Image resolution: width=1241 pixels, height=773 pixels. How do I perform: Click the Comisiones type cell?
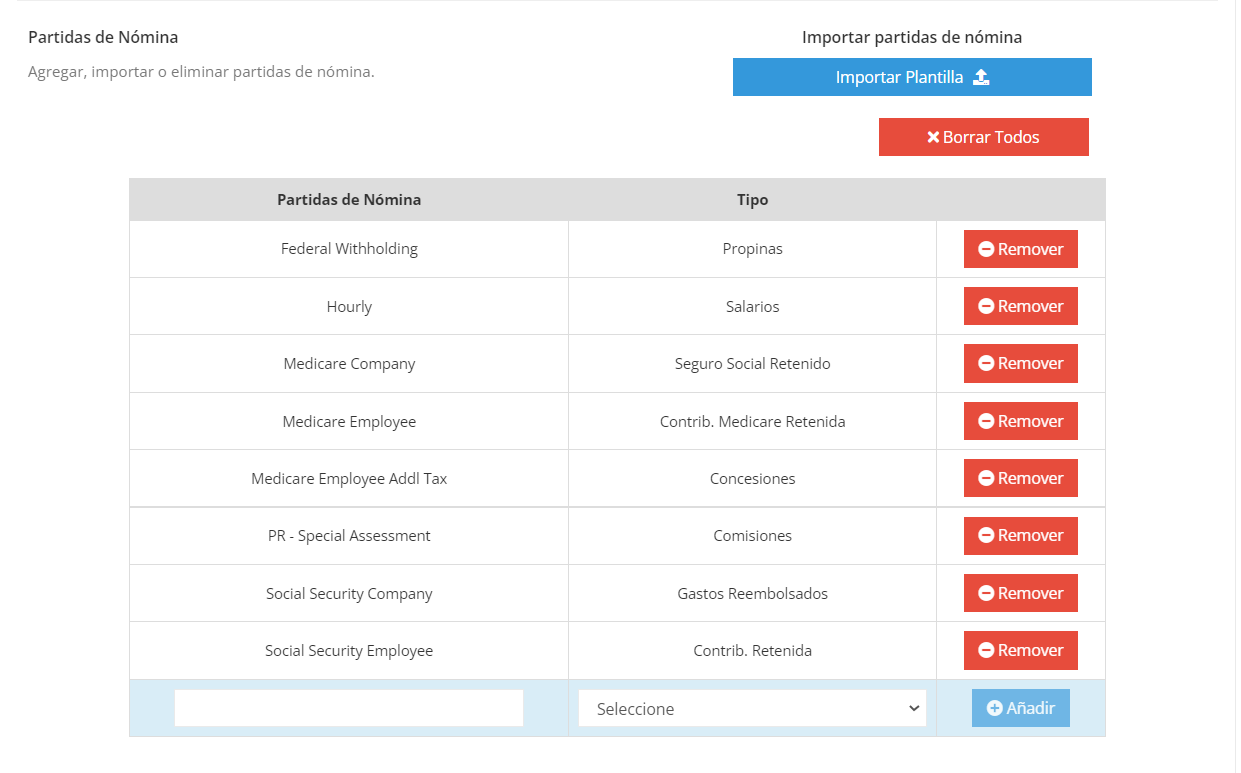752,535
